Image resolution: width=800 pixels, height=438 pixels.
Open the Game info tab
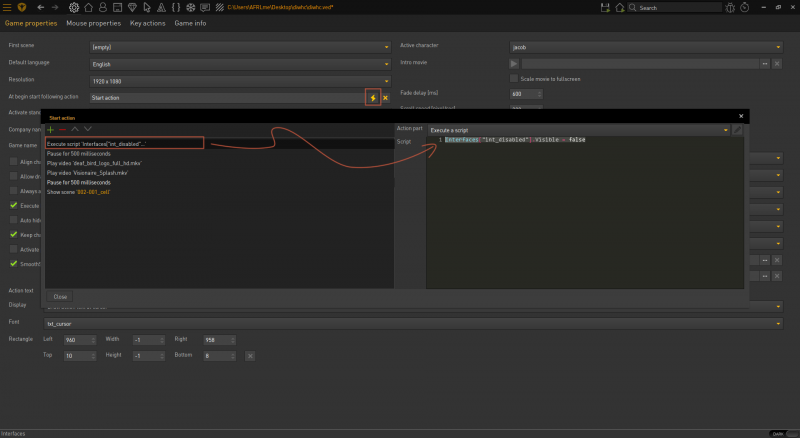coord(190,22)
